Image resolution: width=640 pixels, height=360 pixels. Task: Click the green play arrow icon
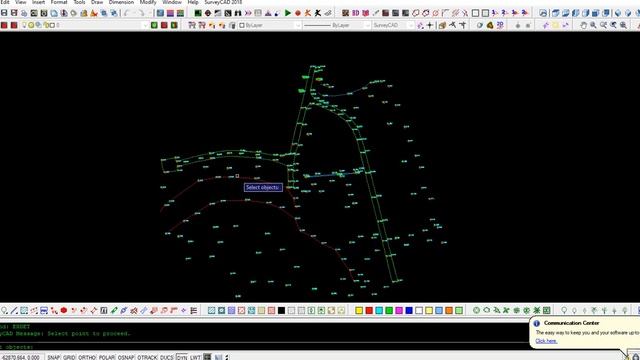(x=288, y=13)
